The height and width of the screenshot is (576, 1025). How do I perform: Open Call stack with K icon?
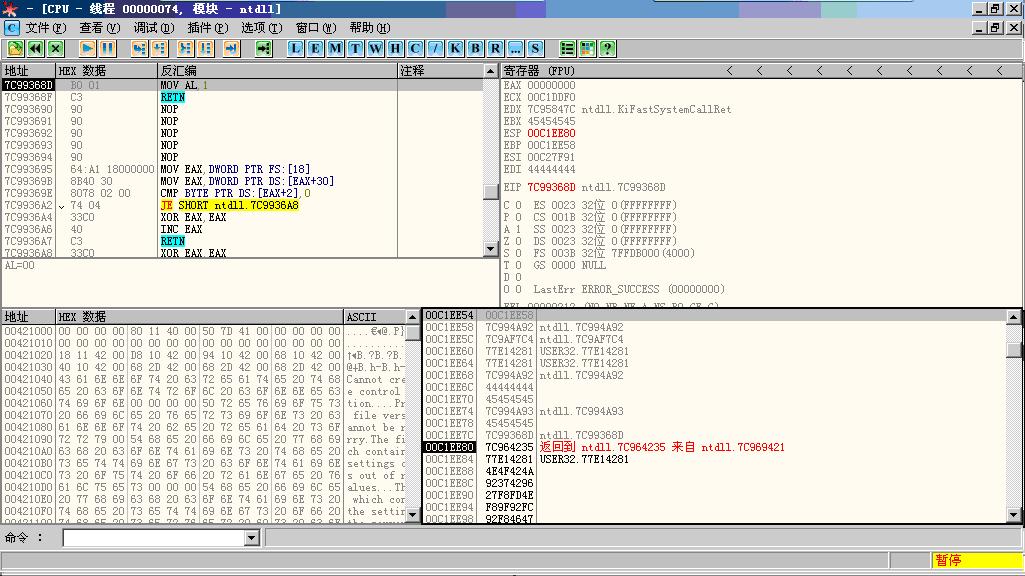(x=455, y=48)
